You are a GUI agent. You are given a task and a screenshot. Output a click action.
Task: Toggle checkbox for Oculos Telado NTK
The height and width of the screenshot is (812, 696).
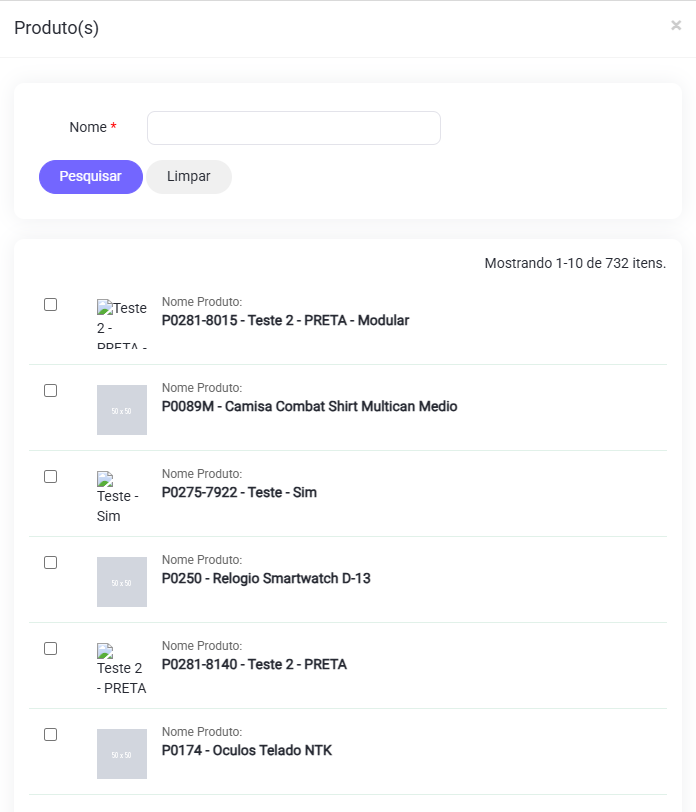point(51,735)
